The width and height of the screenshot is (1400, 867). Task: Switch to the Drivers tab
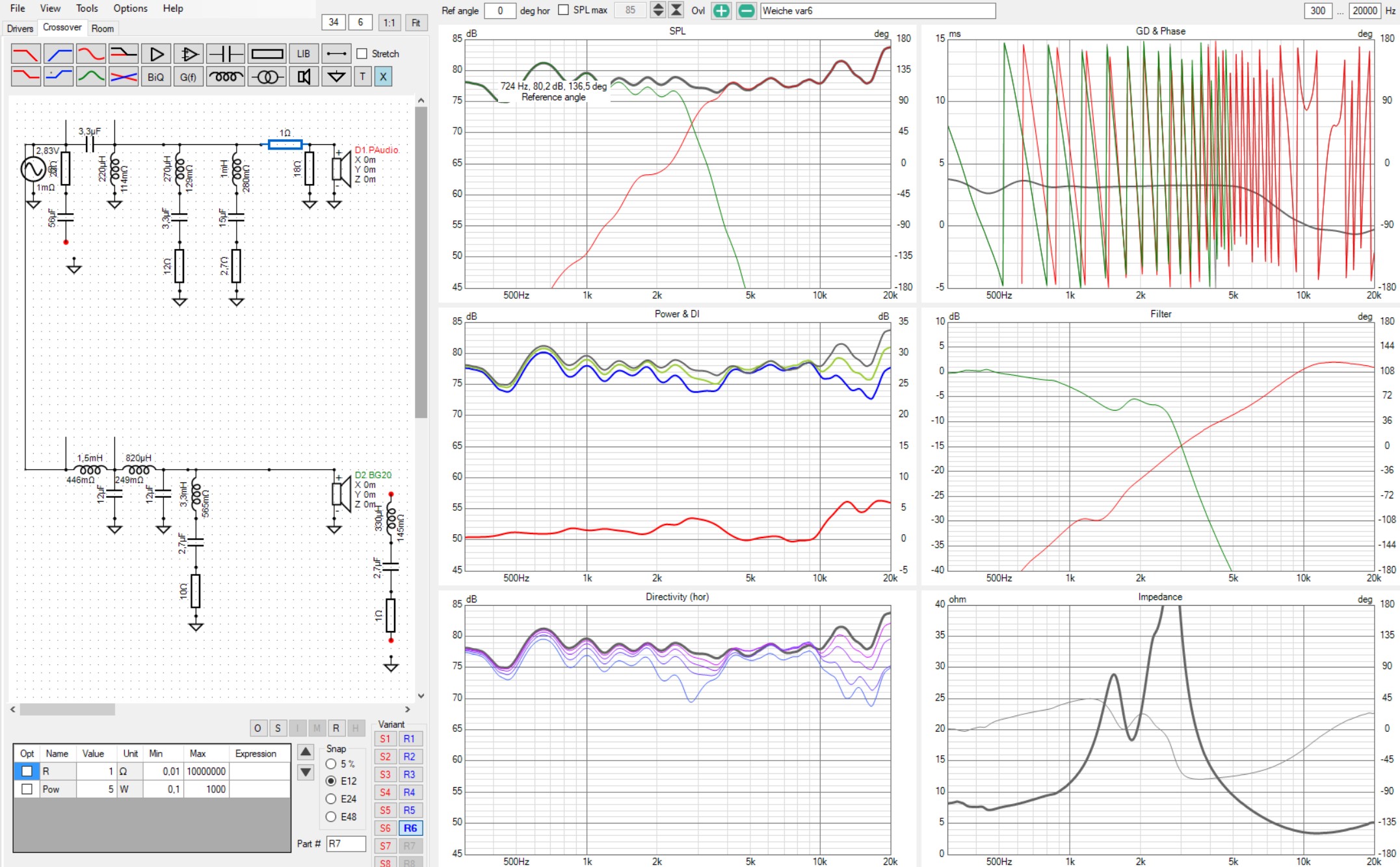(20, 28)
